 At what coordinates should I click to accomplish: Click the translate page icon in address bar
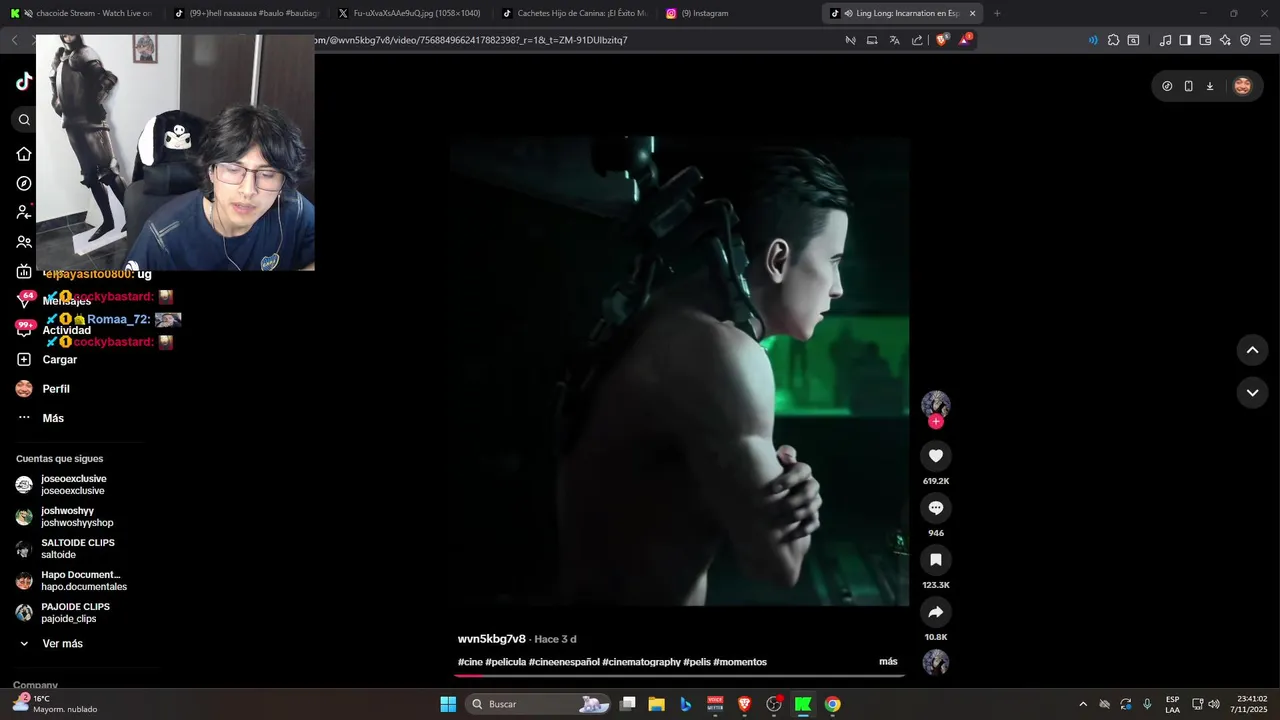(894, 40)
